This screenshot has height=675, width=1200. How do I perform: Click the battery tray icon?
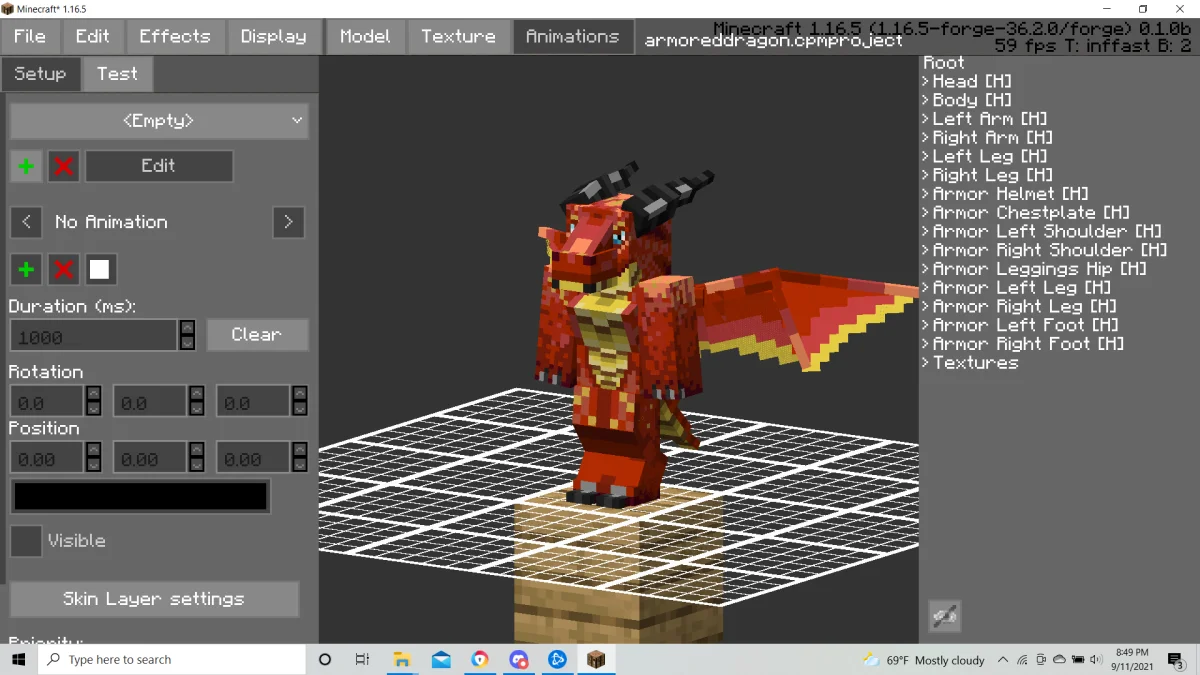pyautogui.click(x=1077, y=660)
